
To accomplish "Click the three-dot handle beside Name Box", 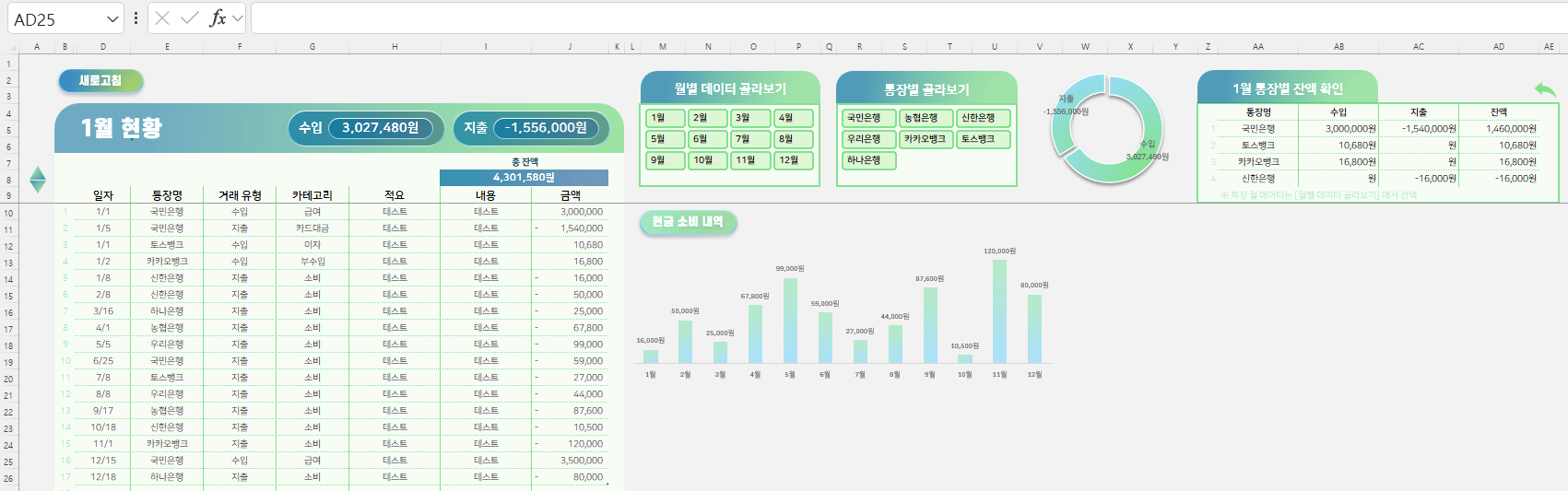I will [x=136, y=18].
